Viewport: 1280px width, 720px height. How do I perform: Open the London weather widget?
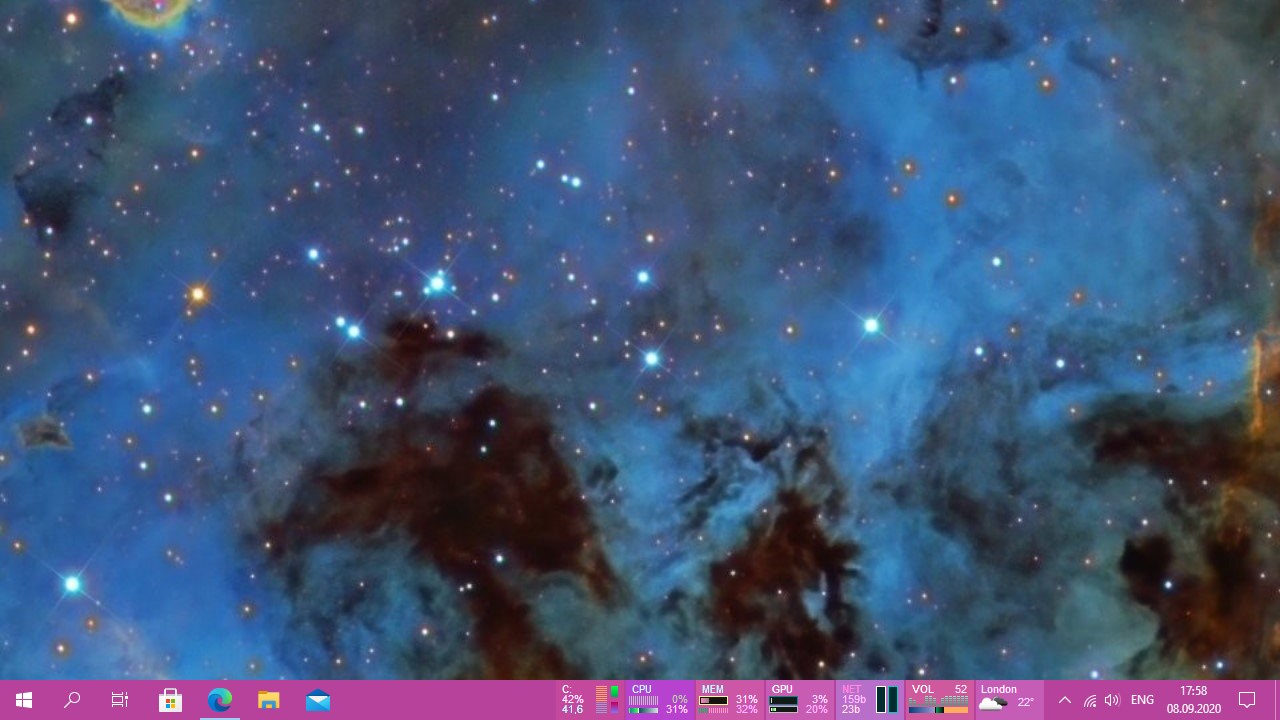click(1009, 700)
